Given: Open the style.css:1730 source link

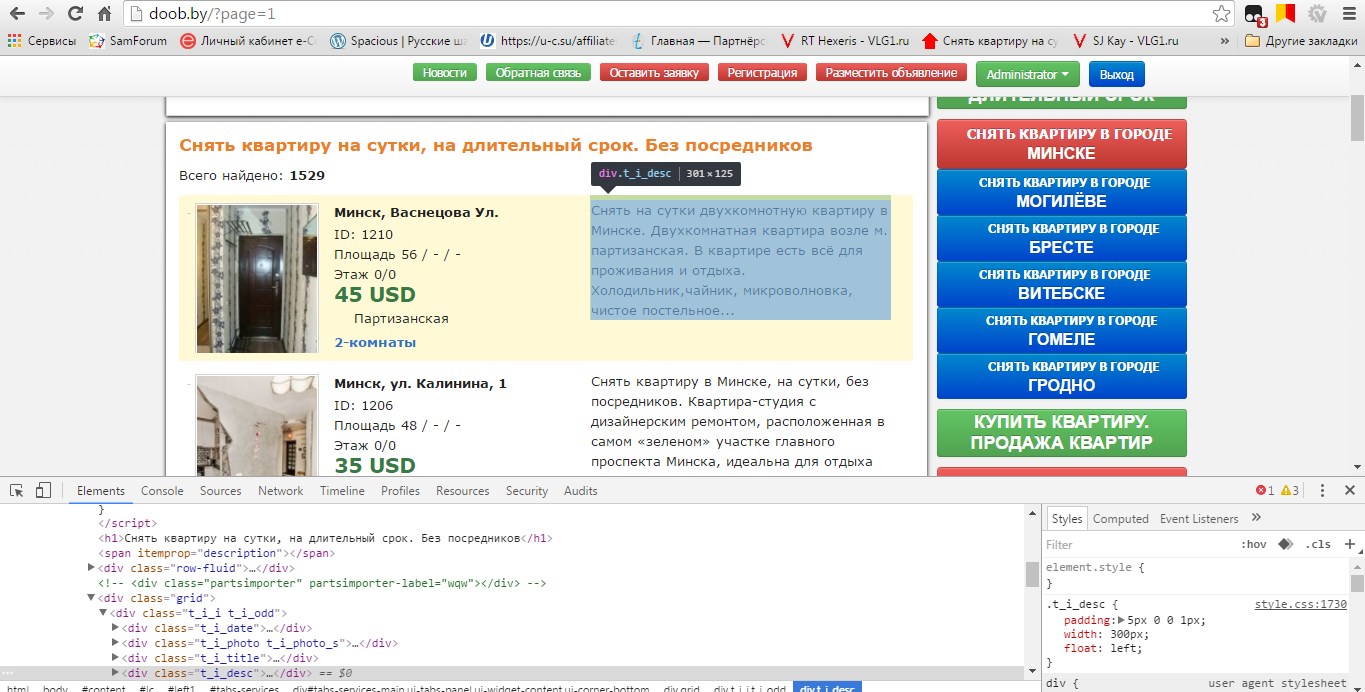Looking at the screenshot, I should click(1301, 605).
